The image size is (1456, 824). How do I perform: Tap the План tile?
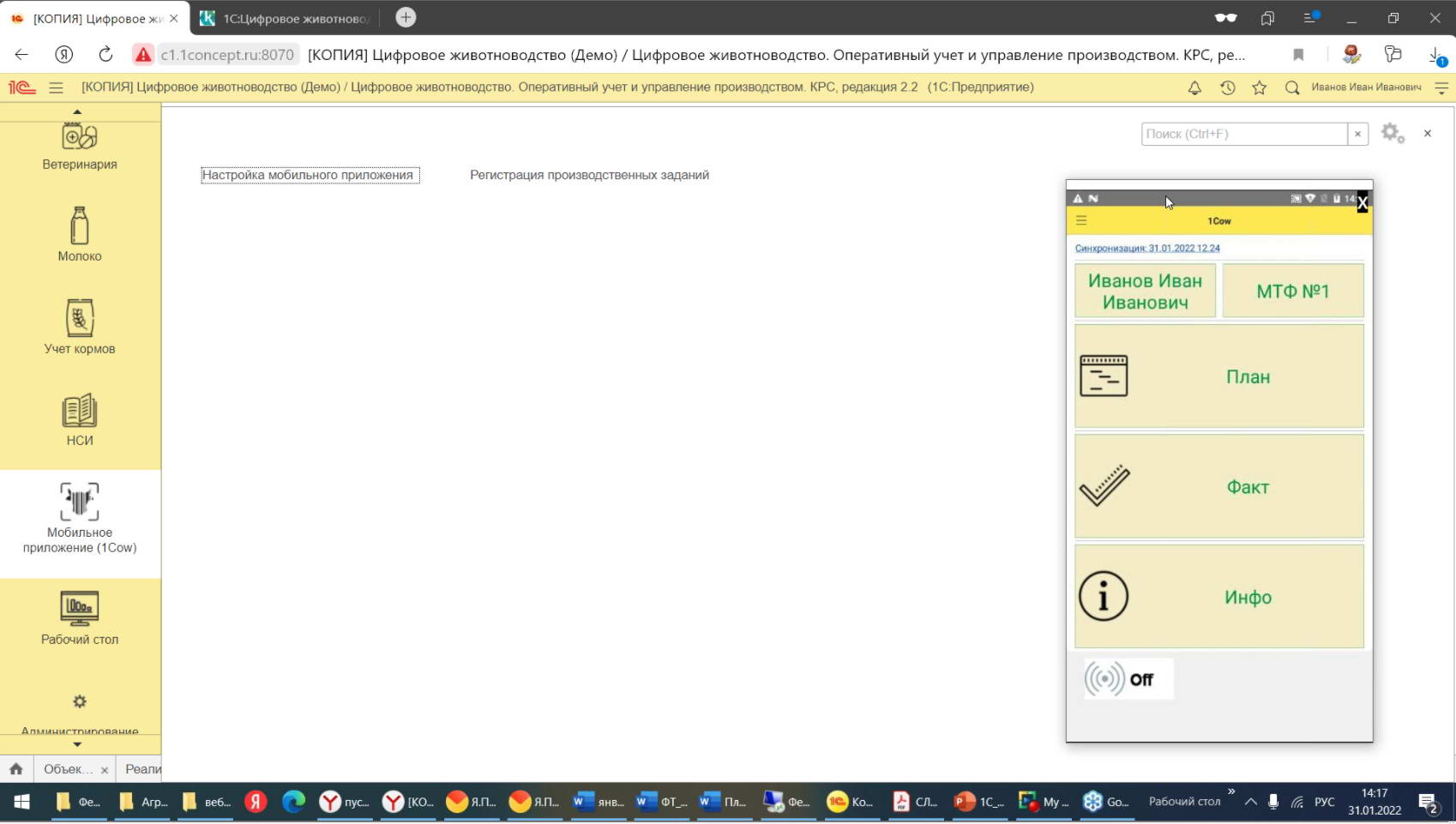tap(1219, 376)
